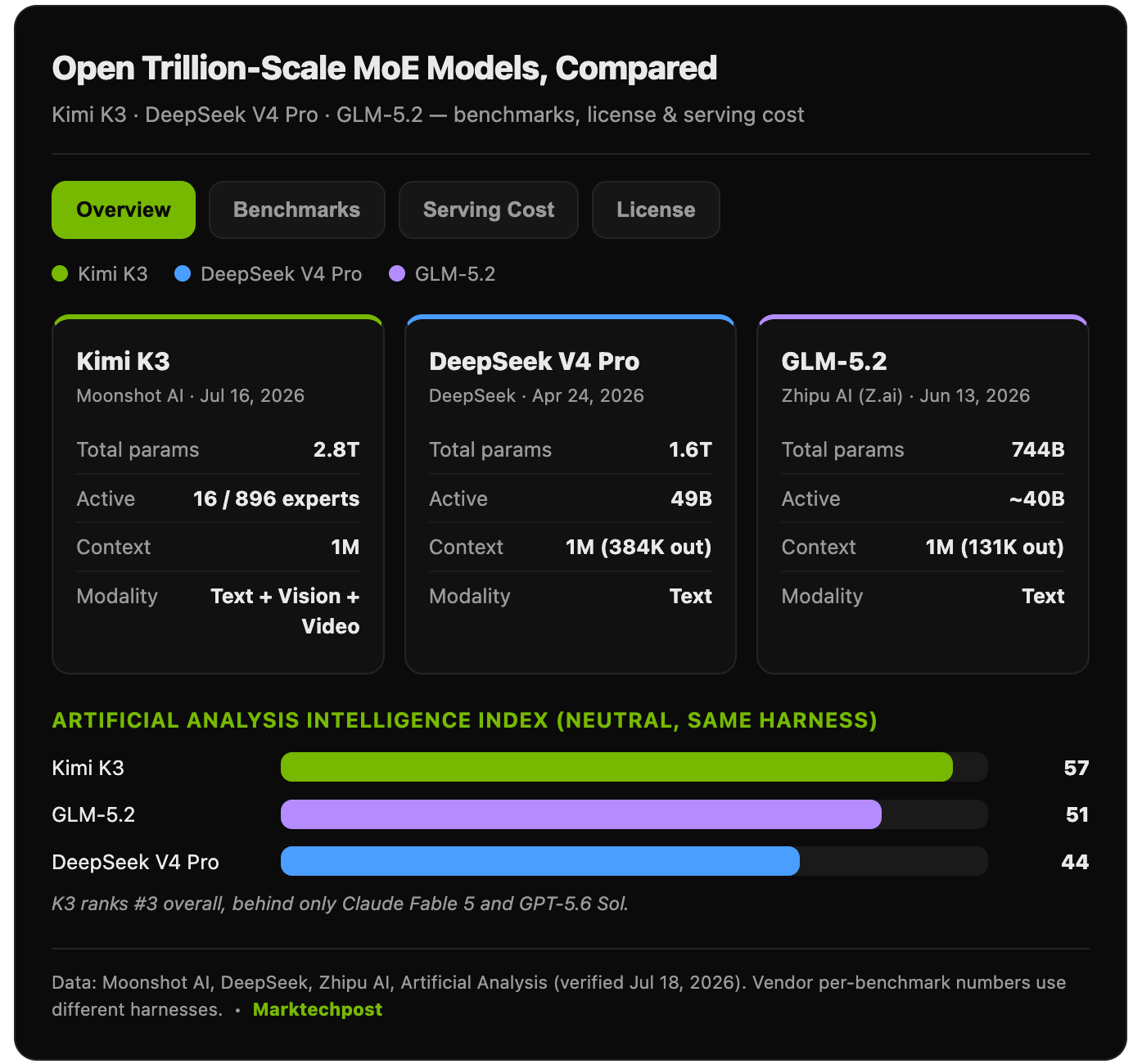This screenshot has height=1064, width=1133.
Task: Click the DeepSeek V4 Pro bar chart label
Action: (x=135, y=862)
